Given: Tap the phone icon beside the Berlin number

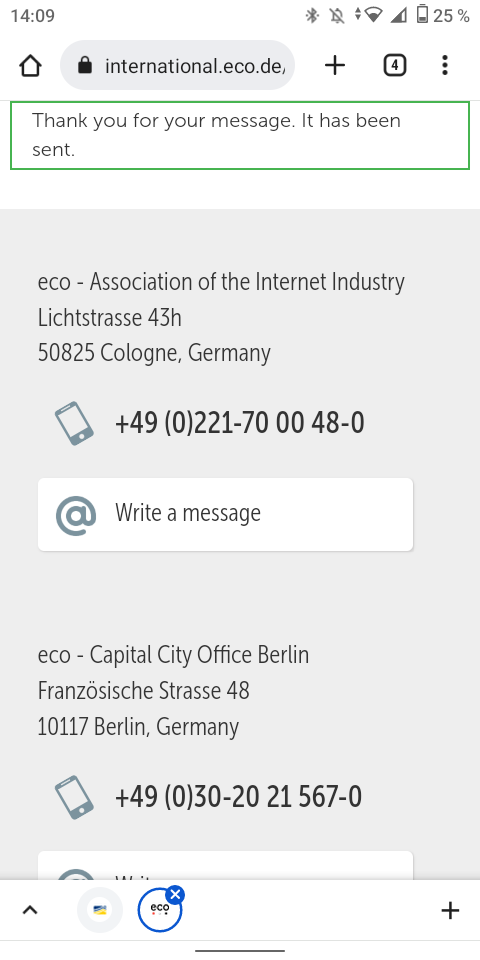Looking at the screenshot, I should (74, 797).
